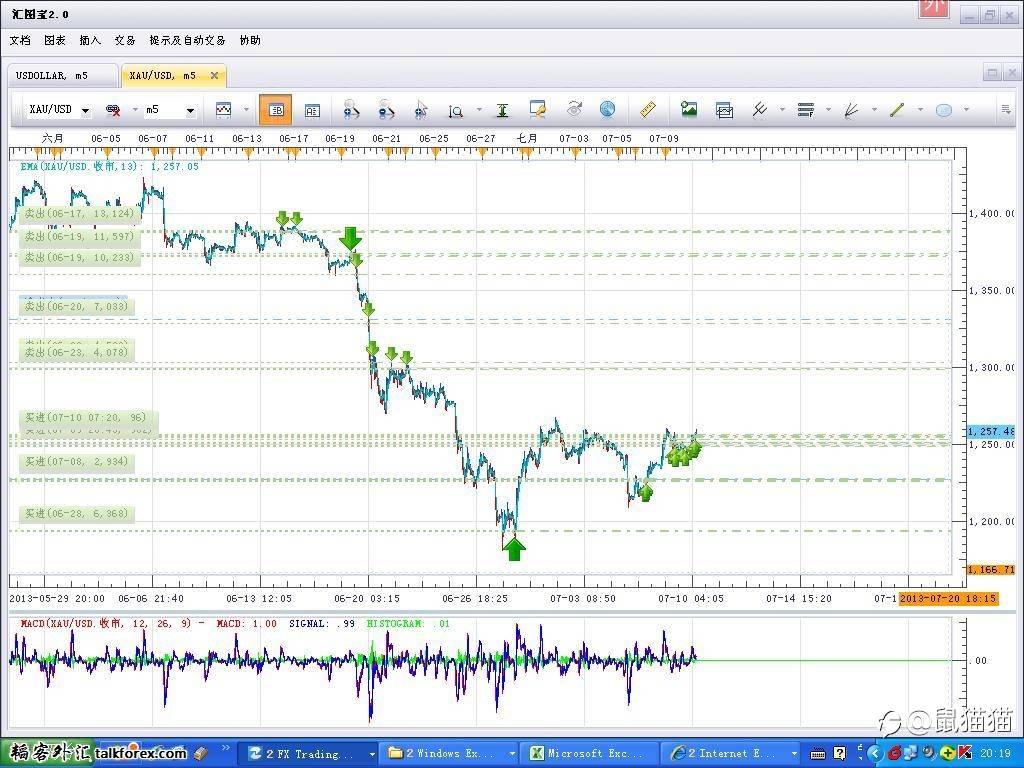Click the zoom out magnifier icon

click(x=387, y=110)
